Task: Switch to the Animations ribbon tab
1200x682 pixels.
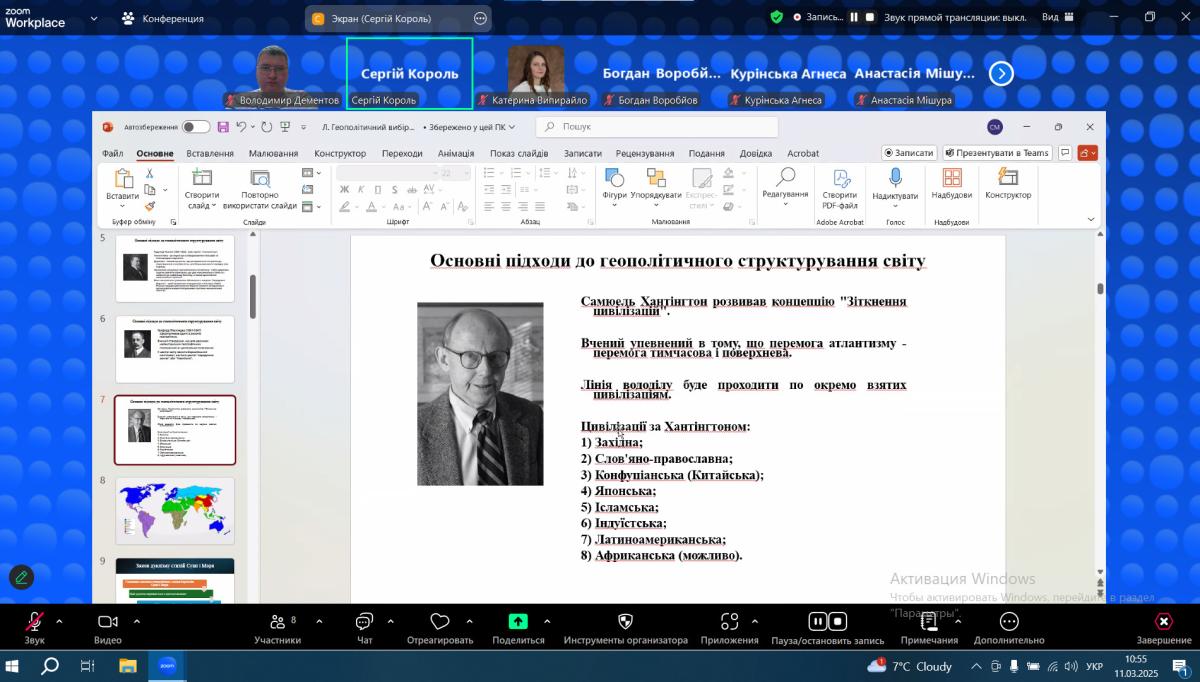Action: coord(455,153)
